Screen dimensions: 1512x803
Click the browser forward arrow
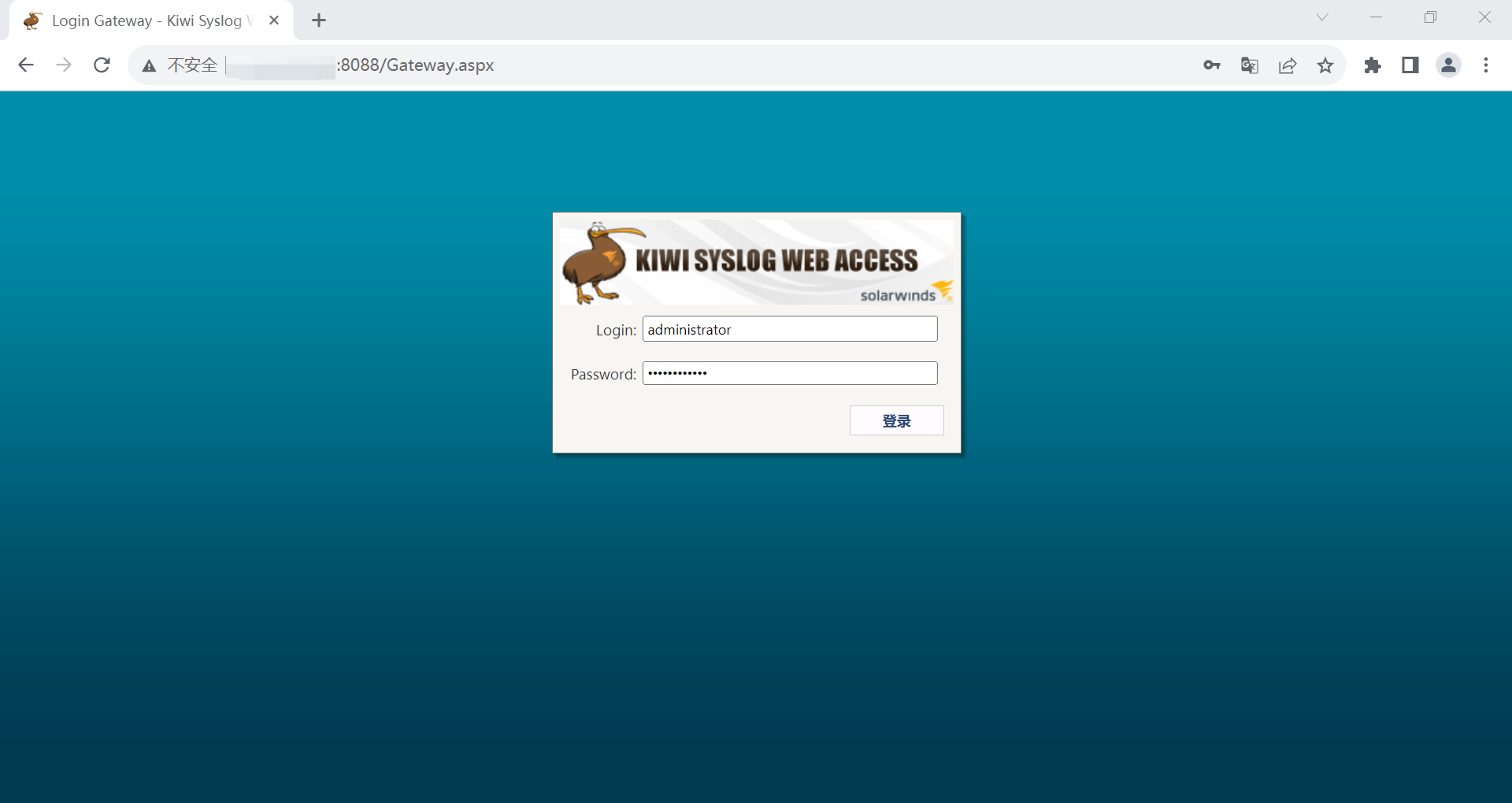coord(64,65)
